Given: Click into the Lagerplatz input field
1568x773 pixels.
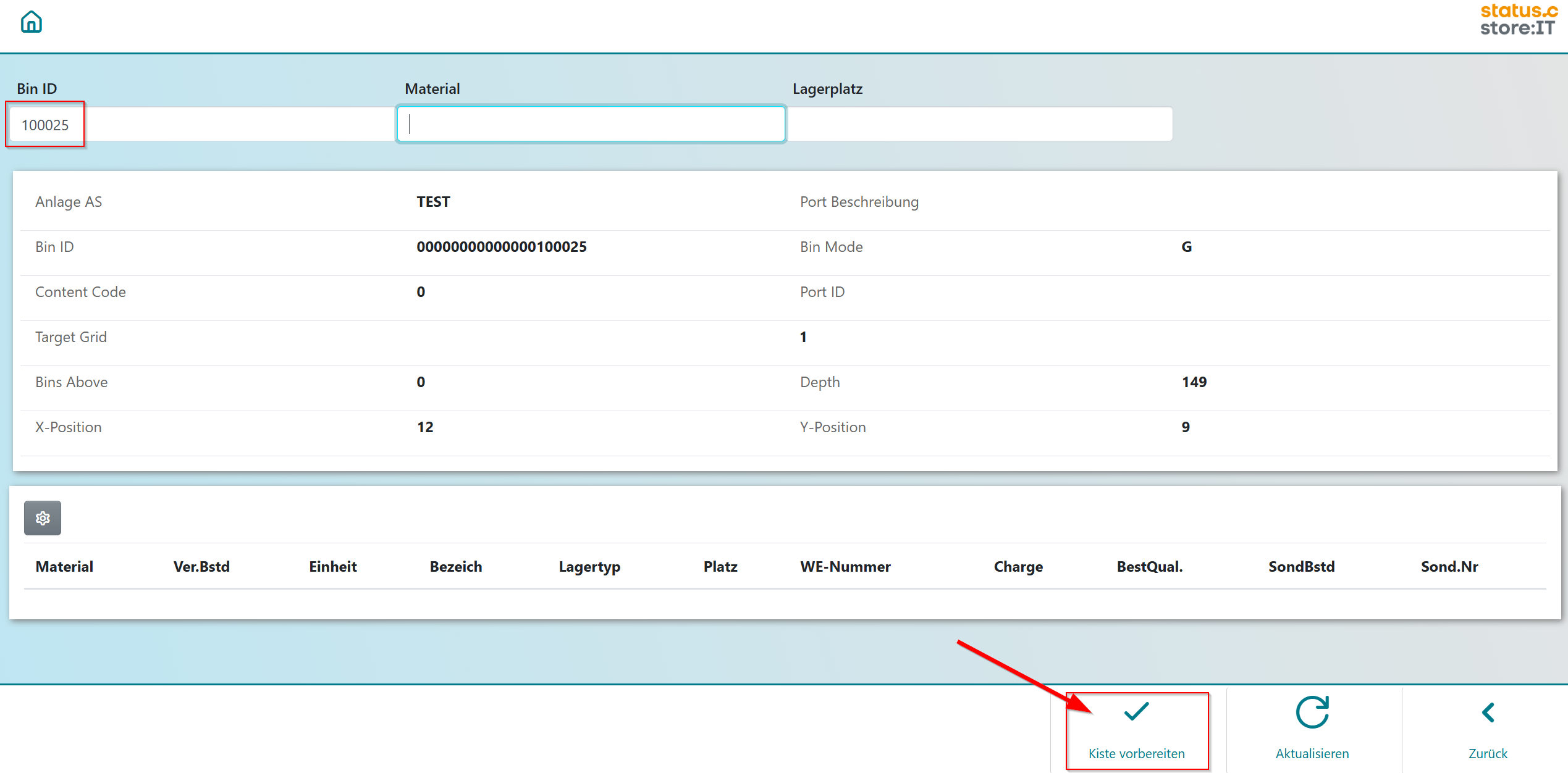Looking at the screenshot, I should [980, 125].
